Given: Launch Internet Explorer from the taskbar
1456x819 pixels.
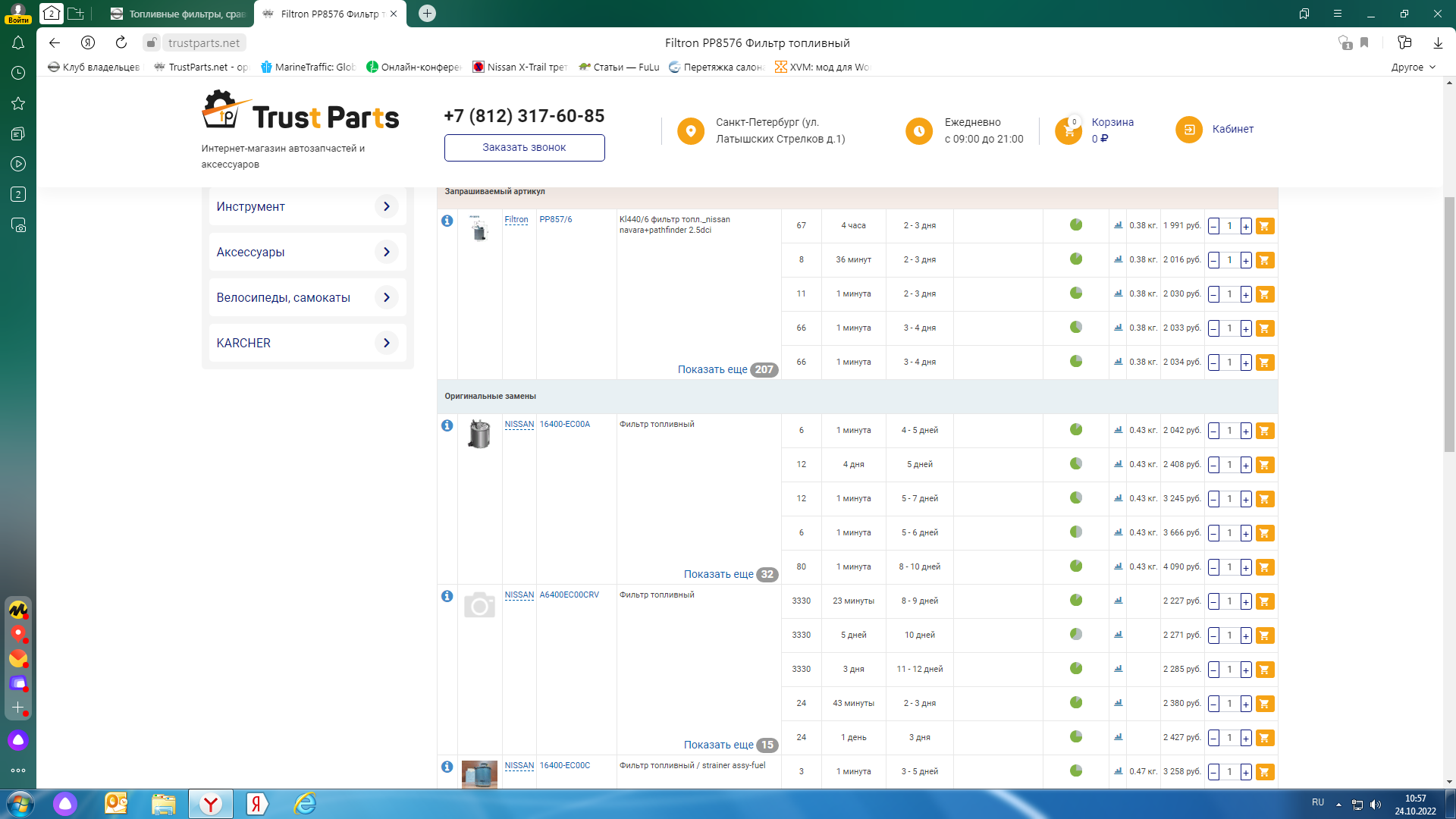Looking at the screenshot, I should point(305,804).
